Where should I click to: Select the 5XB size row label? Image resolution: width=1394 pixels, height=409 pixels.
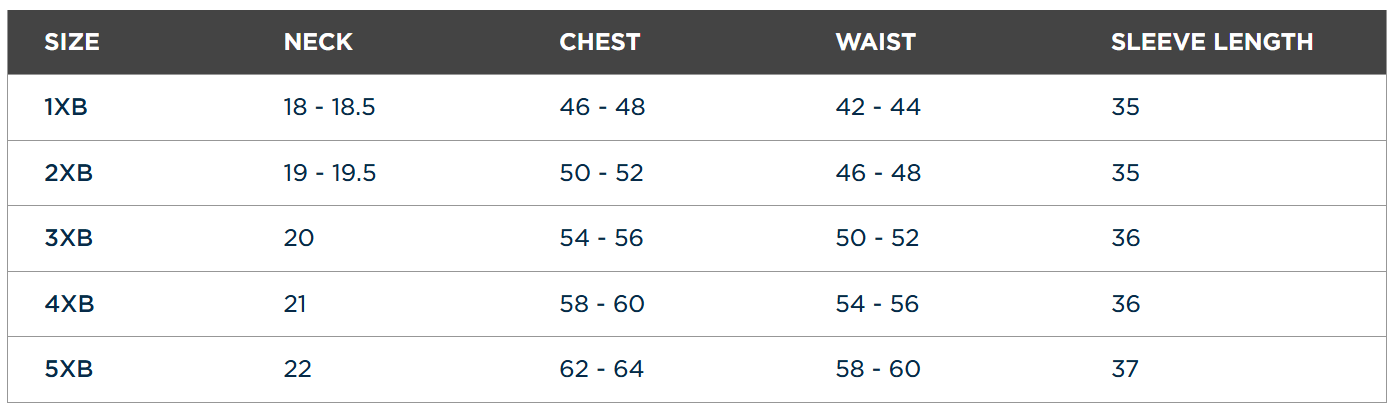point(69,369)
